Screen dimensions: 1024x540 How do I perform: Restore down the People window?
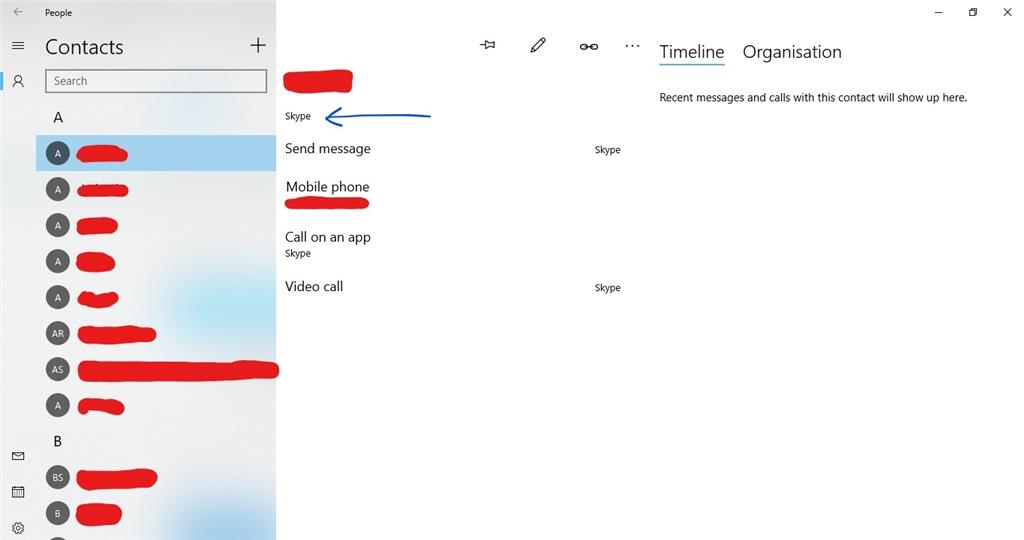[972, 12]
